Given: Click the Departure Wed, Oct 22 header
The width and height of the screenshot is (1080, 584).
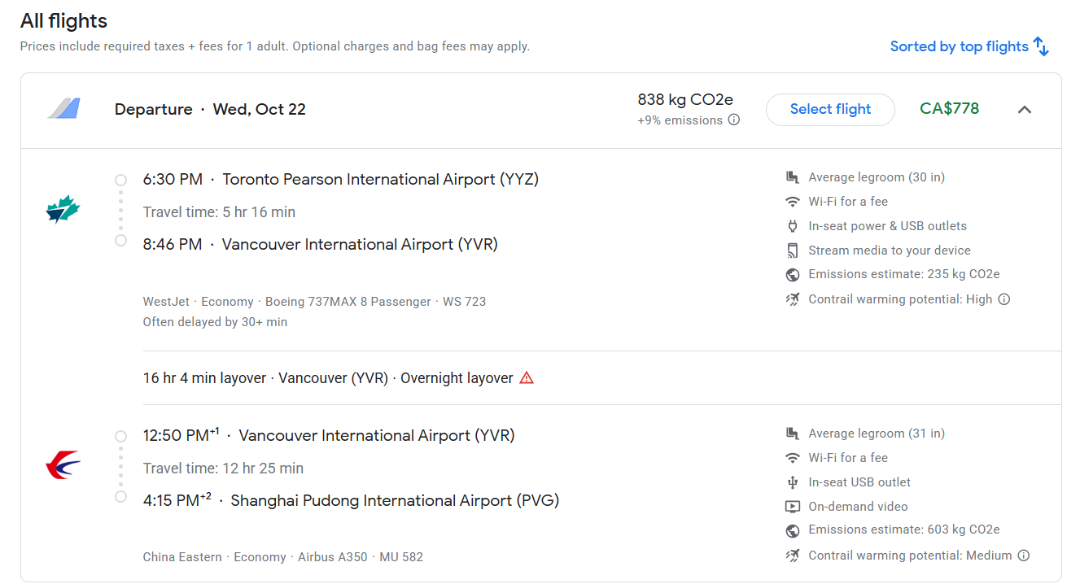Looking at the screenshot, I should (x=210, y=110).
